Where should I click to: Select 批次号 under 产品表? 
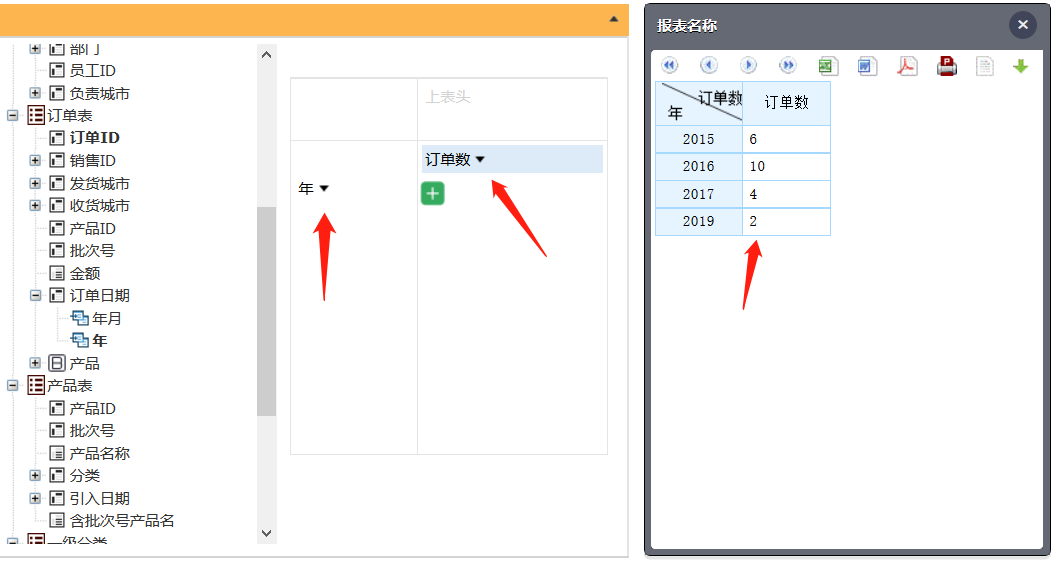(92, 431)
